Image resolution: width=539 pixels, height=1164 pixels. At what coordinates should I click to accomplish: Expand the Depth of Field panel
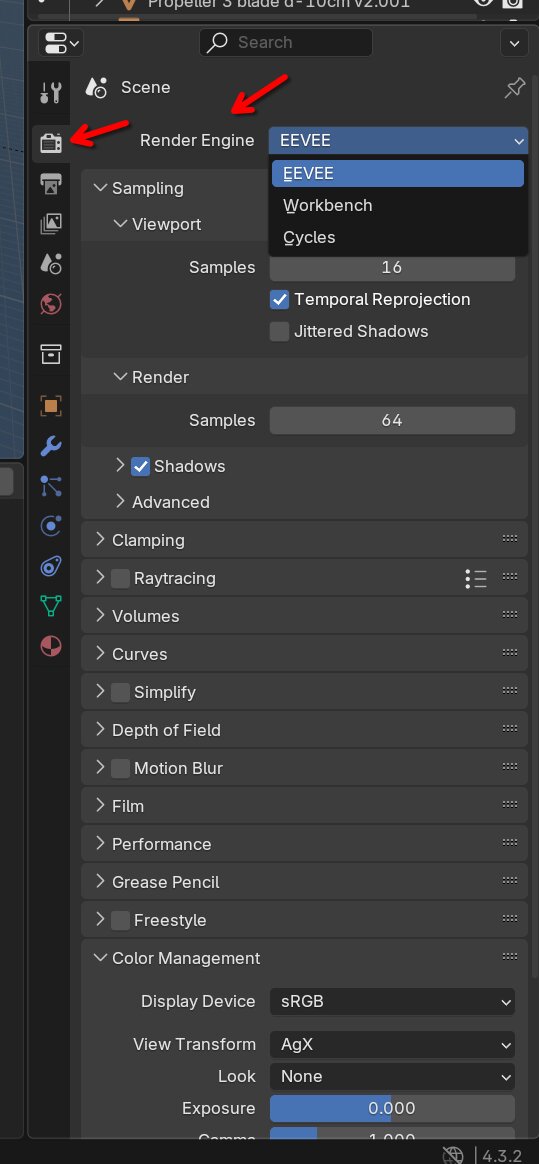[304, 730]
